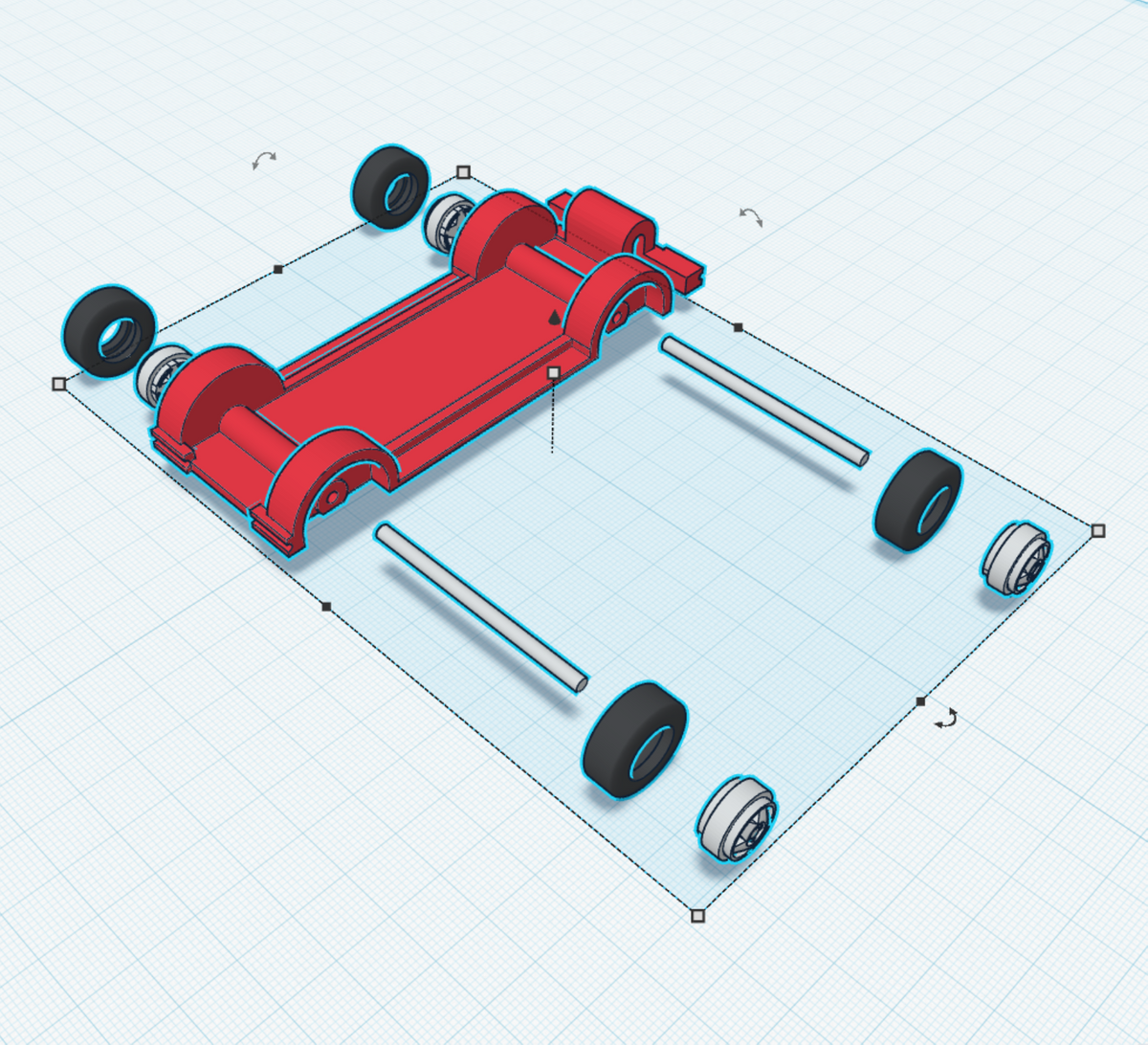Click black edge handle on lower-right selection edge

point(920,701)
